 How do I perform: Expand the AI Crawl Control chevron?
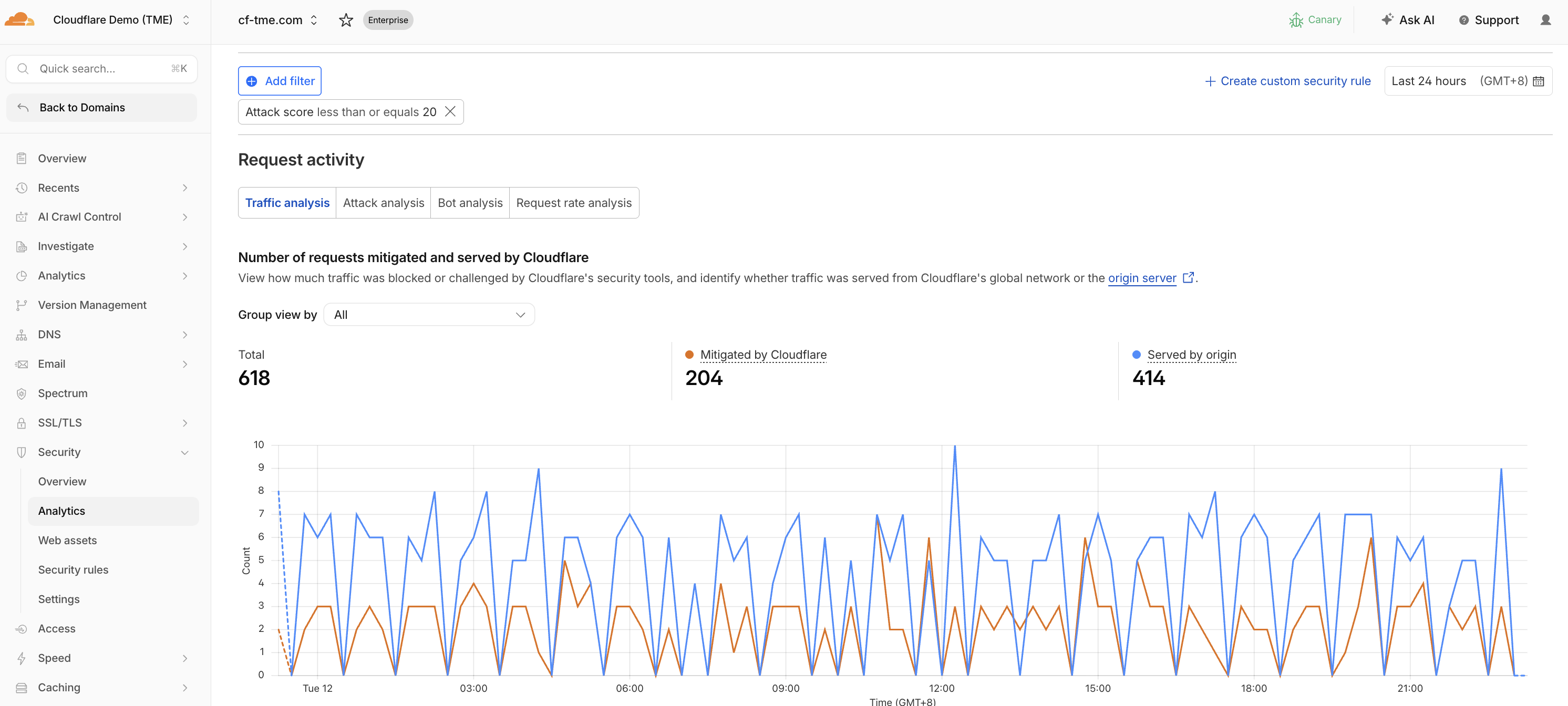click(185, 216)
